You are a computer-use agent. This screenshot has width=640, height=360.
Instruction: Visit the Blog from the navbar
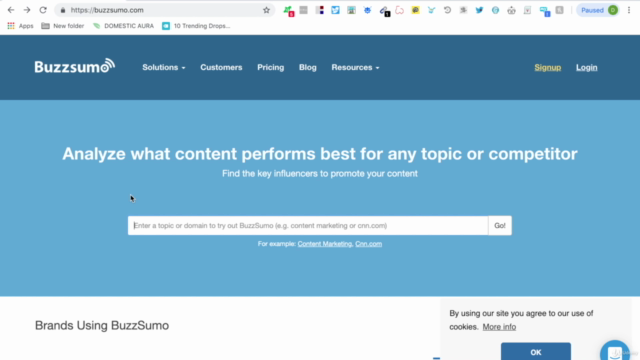pyautogui.click(x=308, y=67)
